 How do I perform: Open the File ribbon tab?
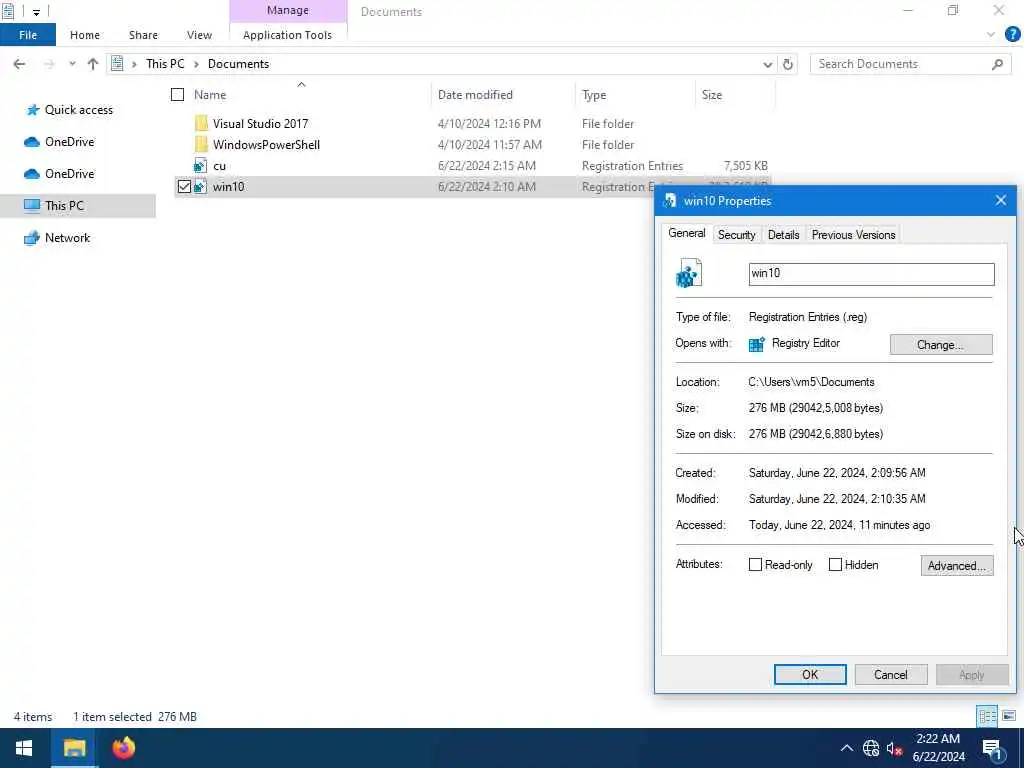tap(27, 35)
